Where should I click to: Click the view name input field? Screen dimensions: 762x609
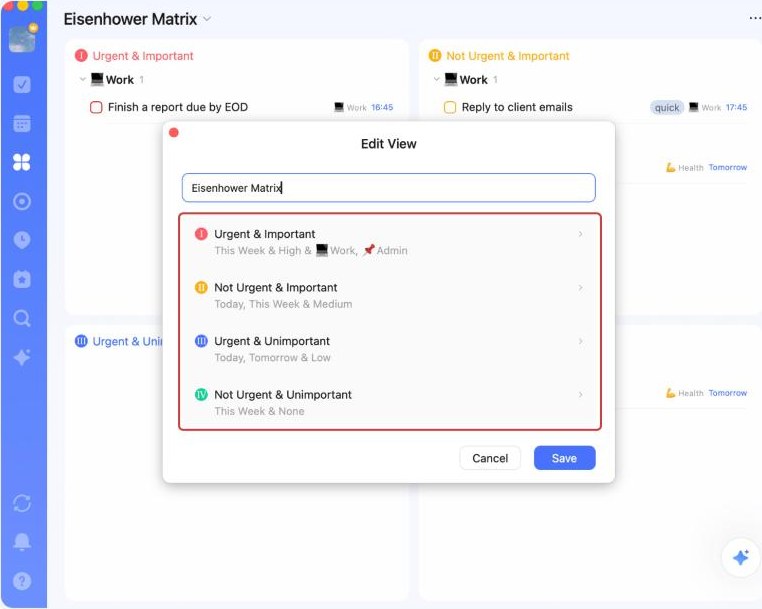[x=389, y=188]
